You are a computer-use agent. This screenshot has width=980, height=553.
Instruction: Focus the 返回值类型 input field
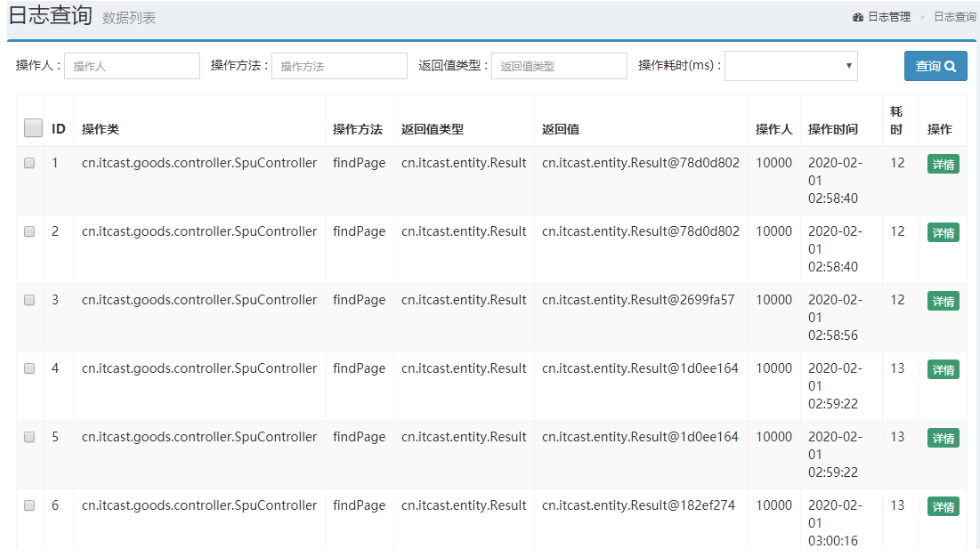point(559,66)
